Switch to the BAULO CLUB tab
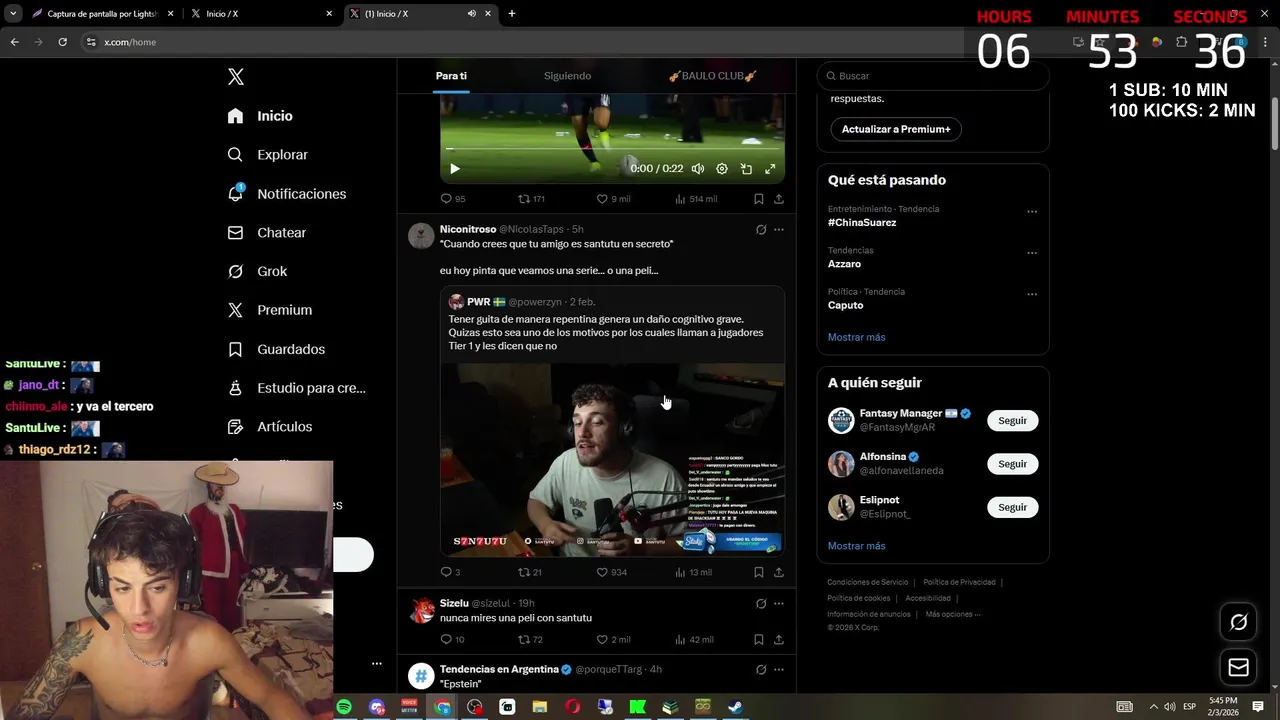This screenshot has height=720, width=1280. click(x=712, y=76)
